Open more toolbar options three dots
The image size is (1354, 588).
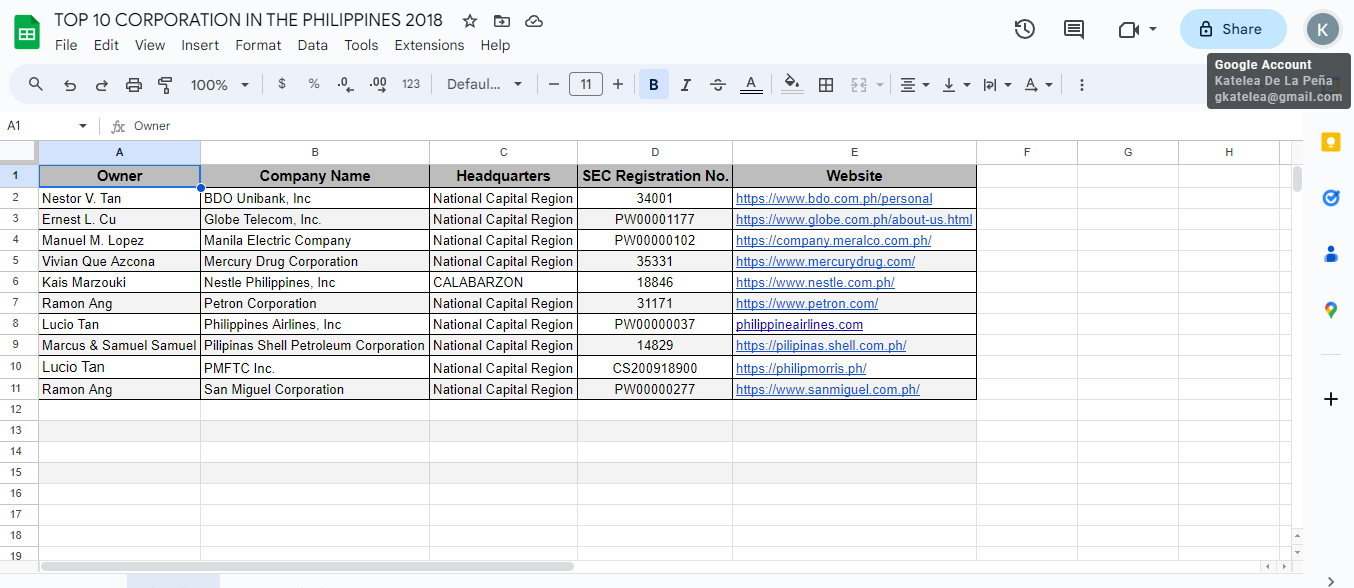pos(1082,85)
